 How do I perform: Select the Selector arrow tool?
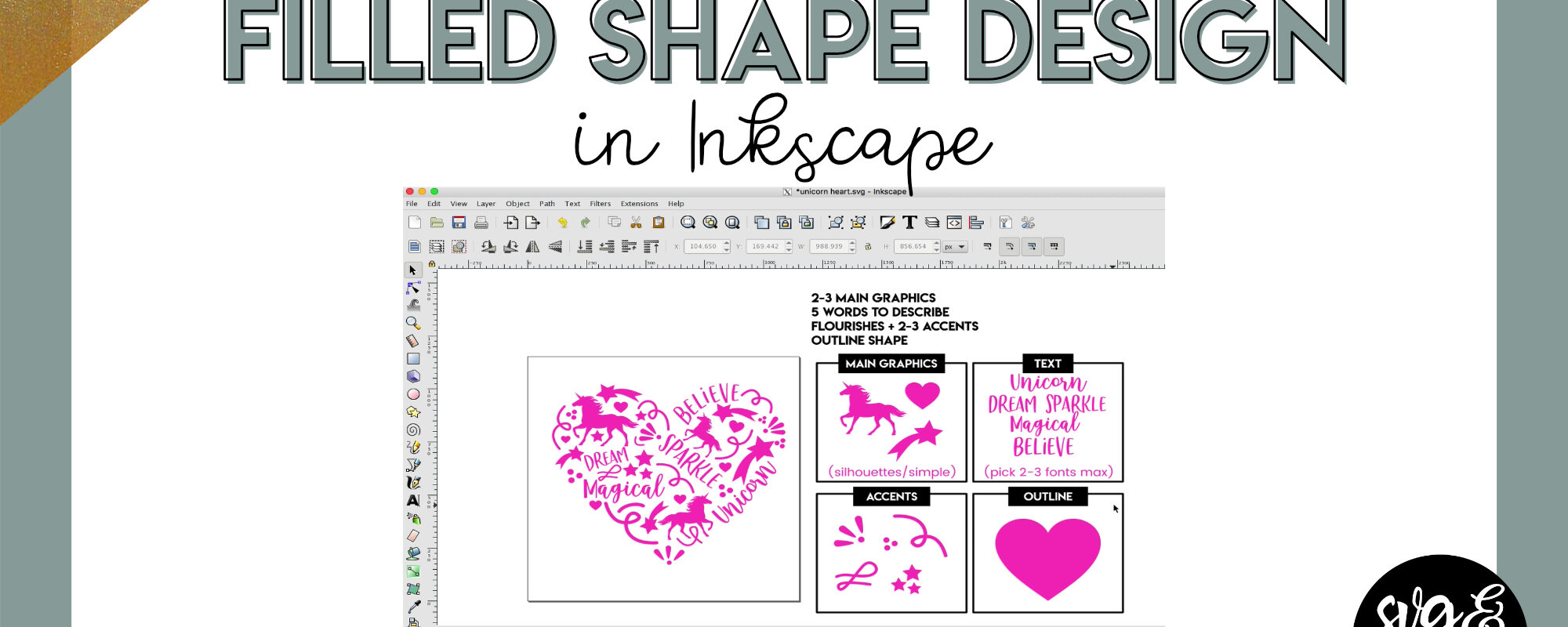click(x=413, y=270)
